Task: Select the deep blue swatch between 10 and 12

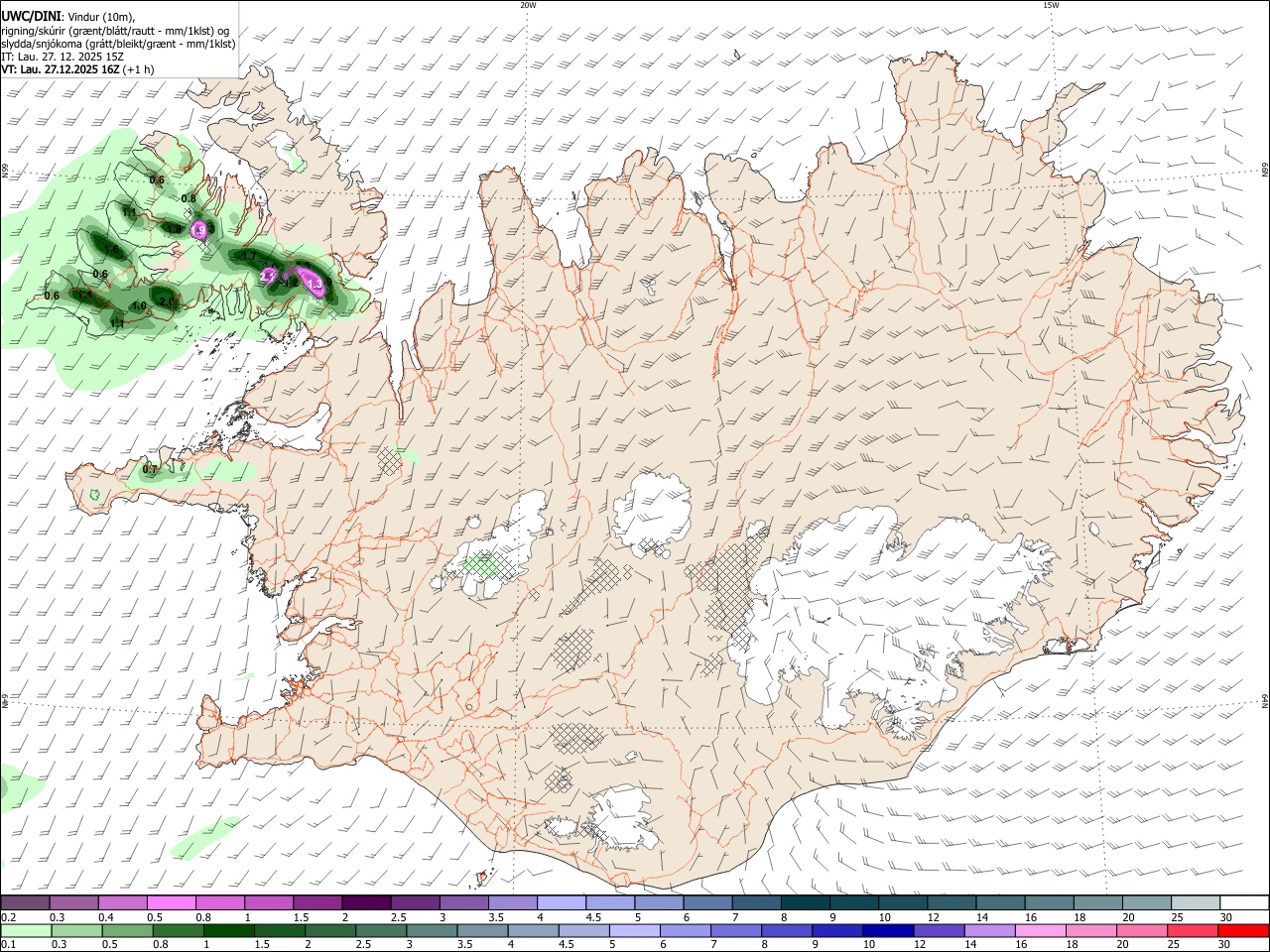Action: click(x=888, y=931)
